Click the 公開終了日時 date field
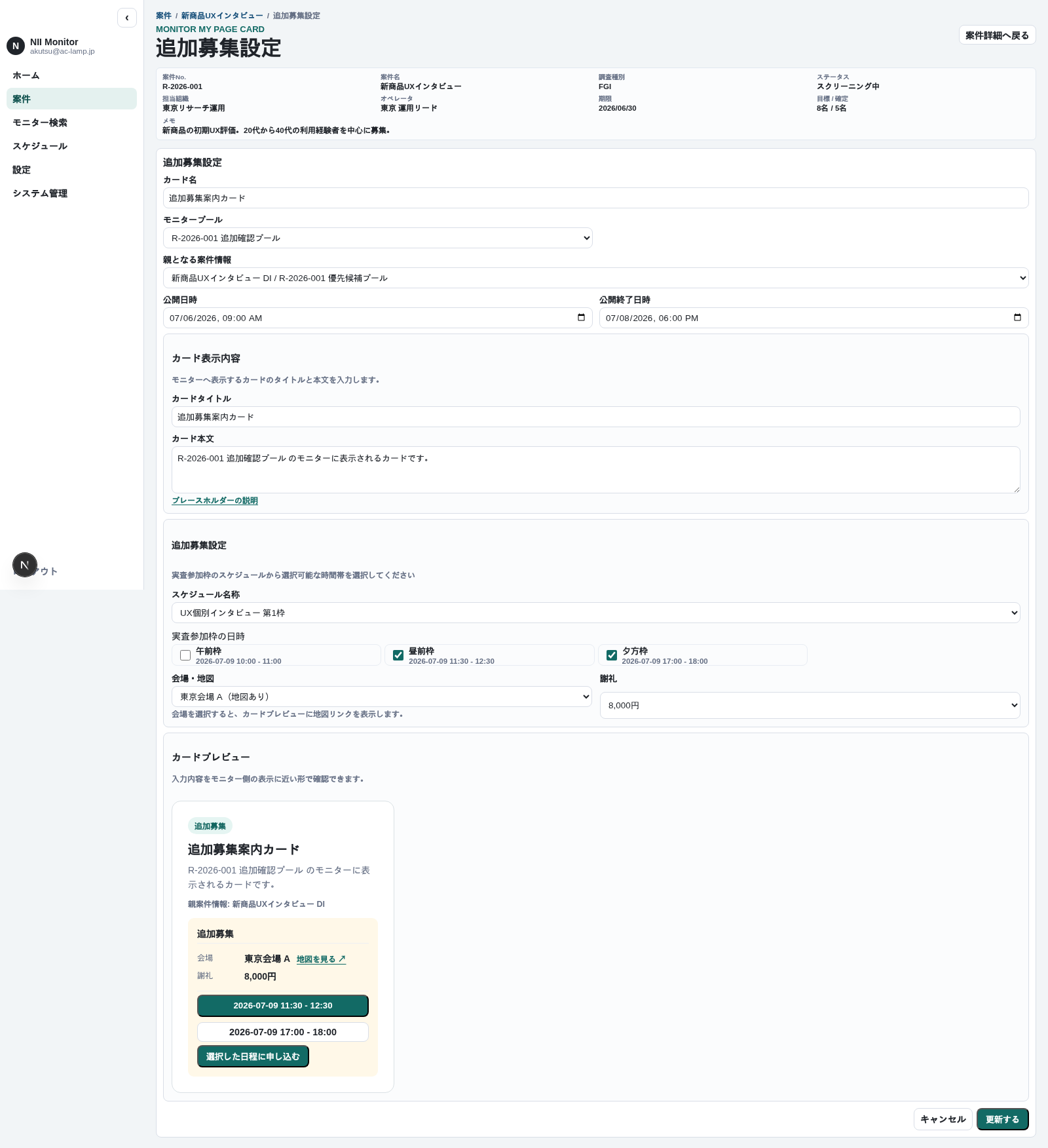Image resolution: width=1048 pixels, height=1148 pixels. click(x=814, y=318)
